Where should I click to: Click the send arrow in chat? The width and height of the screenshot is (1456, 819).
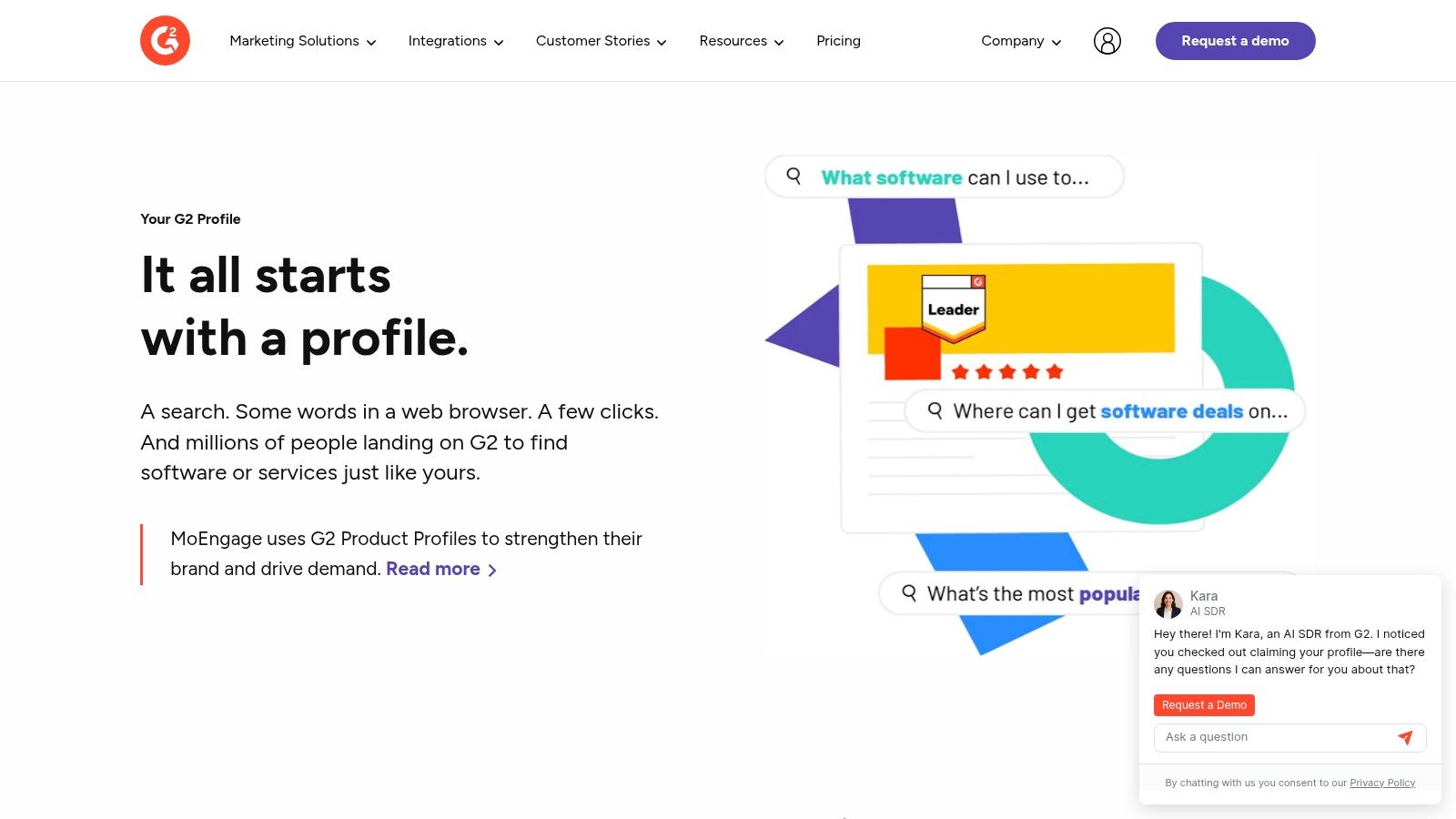(1405, 738)
